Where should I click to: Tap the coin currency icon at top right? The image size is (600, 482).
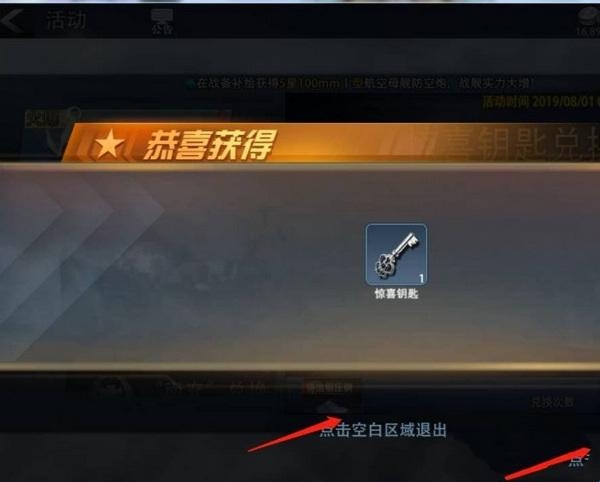589,16
